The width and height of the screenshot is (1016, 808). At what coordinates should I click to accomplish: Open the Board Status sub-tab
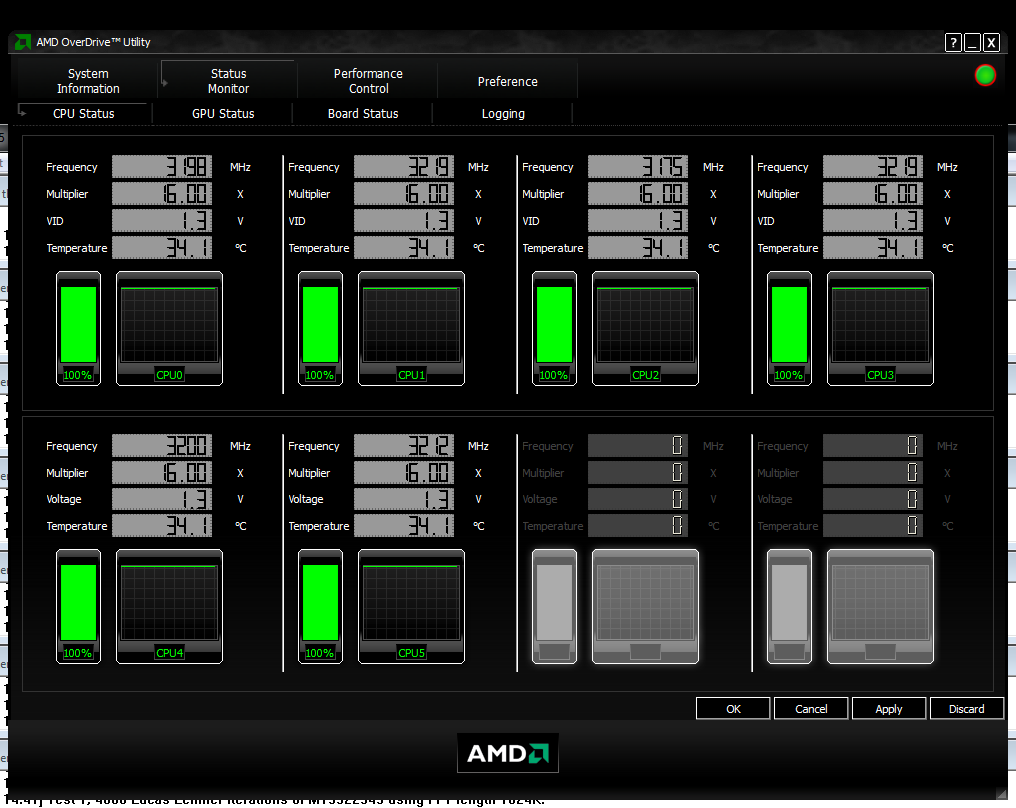coord(363,113)
